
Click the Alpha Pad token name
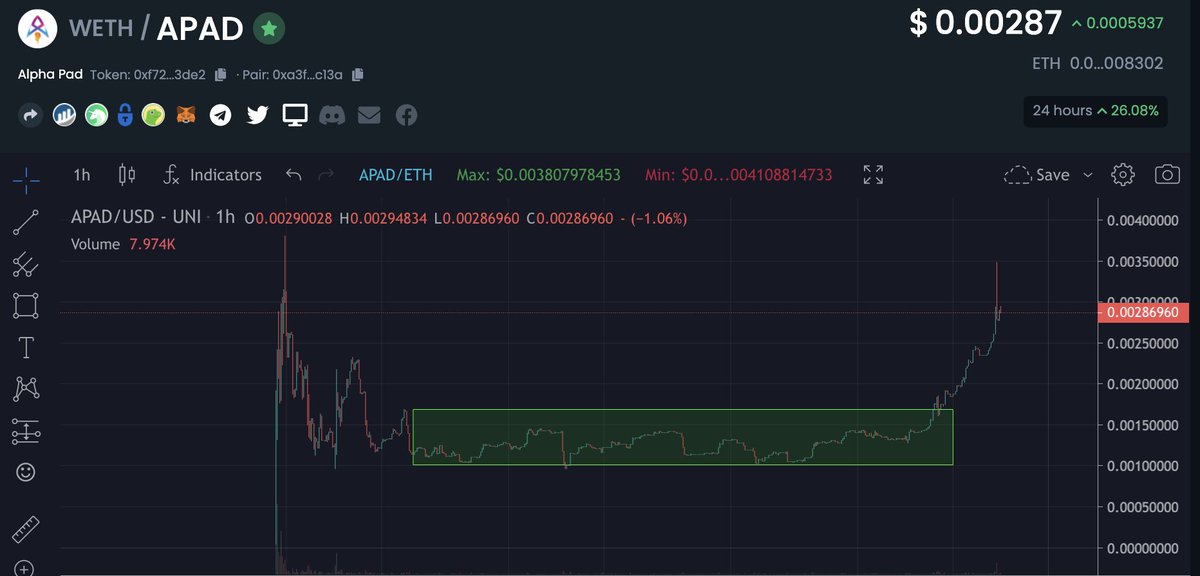click(49, 75)
